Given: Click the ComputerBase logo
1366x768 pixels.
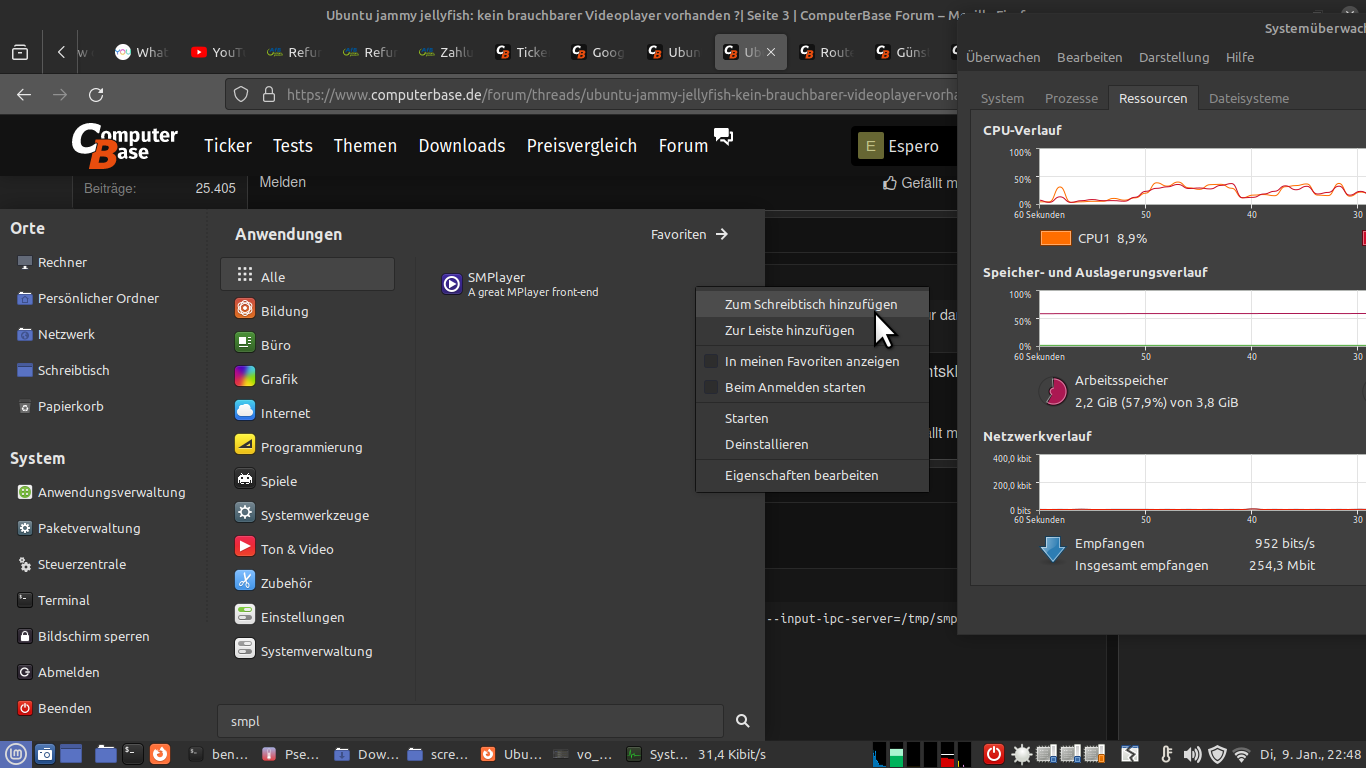Looking at the screenshot, I should (x=125, y=145).
